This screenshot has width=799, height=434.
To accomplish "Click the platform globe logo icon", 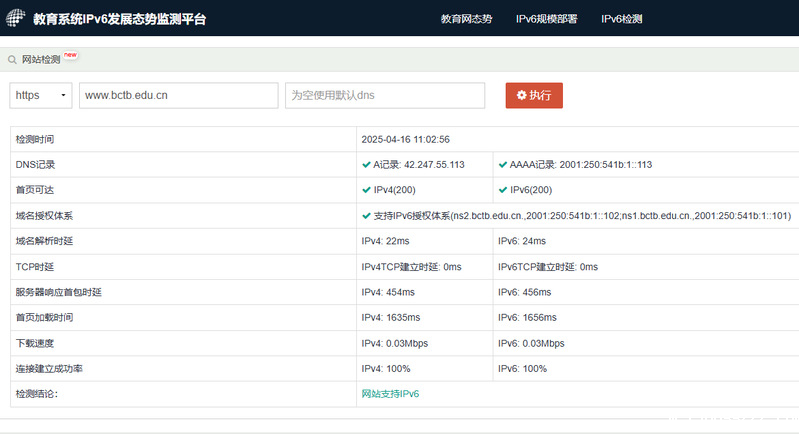I will [x=16, y=18].
